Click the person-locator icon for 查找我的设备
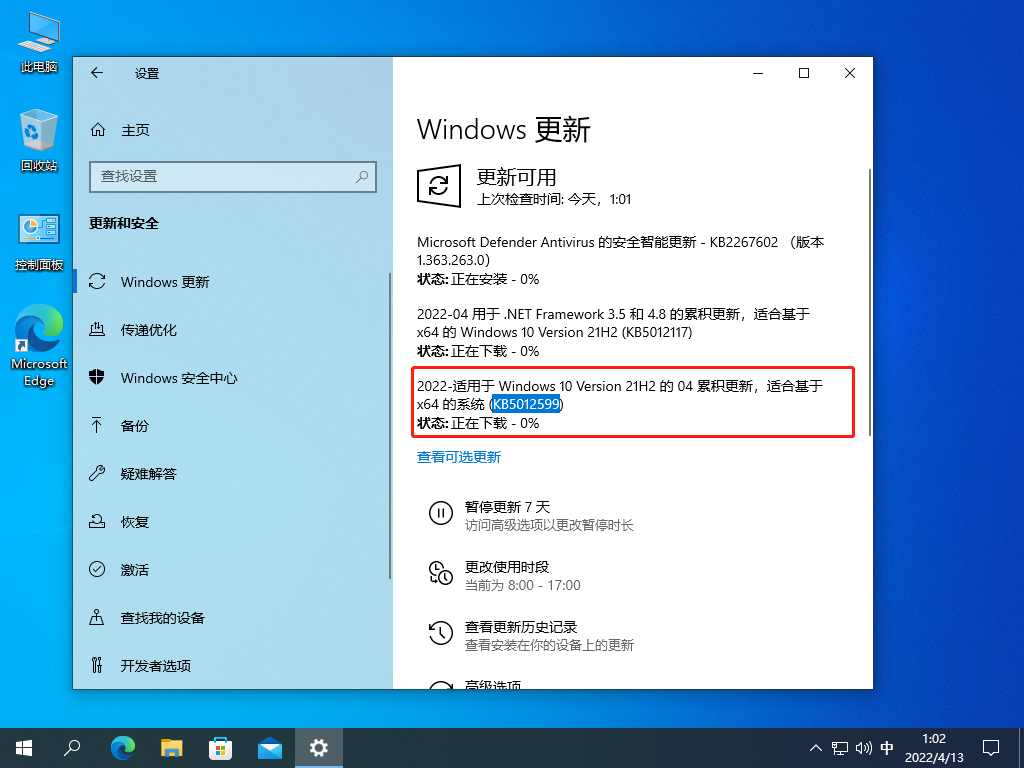Screen dimensions: 1024x768 pos(97,617)
